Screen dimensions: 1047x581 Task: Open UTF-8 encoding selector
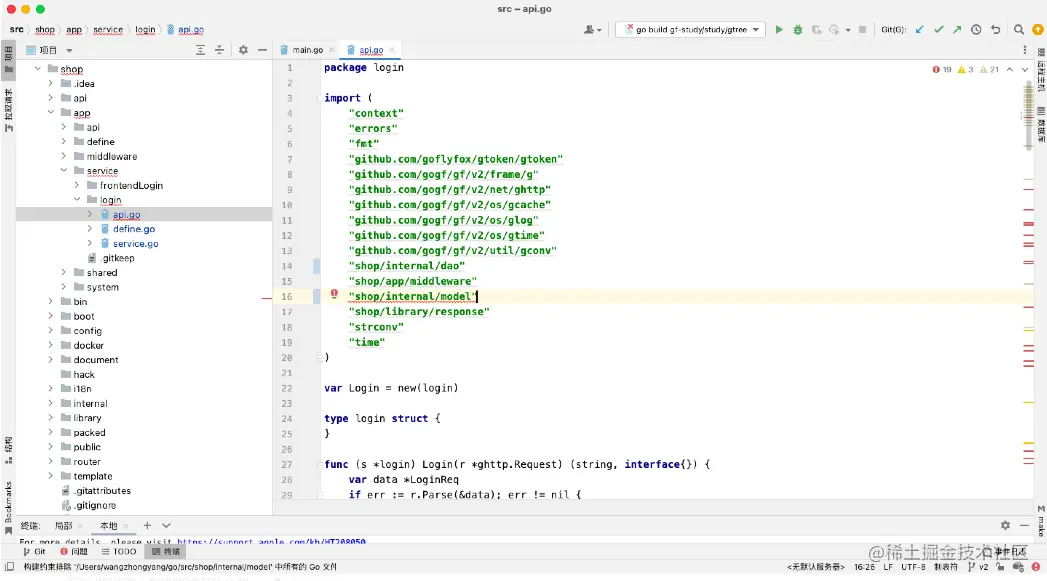(x=913, y=566)
